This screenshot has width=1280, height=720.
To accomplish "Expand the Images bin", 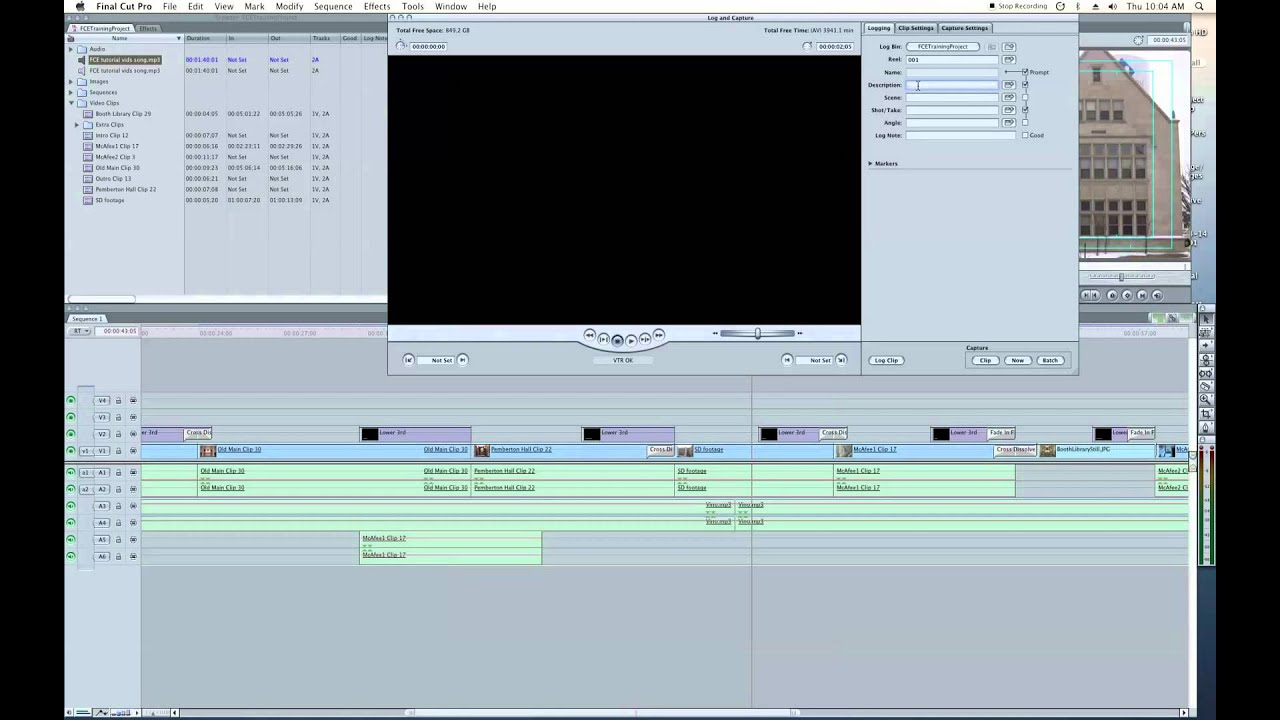I will pos(71,81).
